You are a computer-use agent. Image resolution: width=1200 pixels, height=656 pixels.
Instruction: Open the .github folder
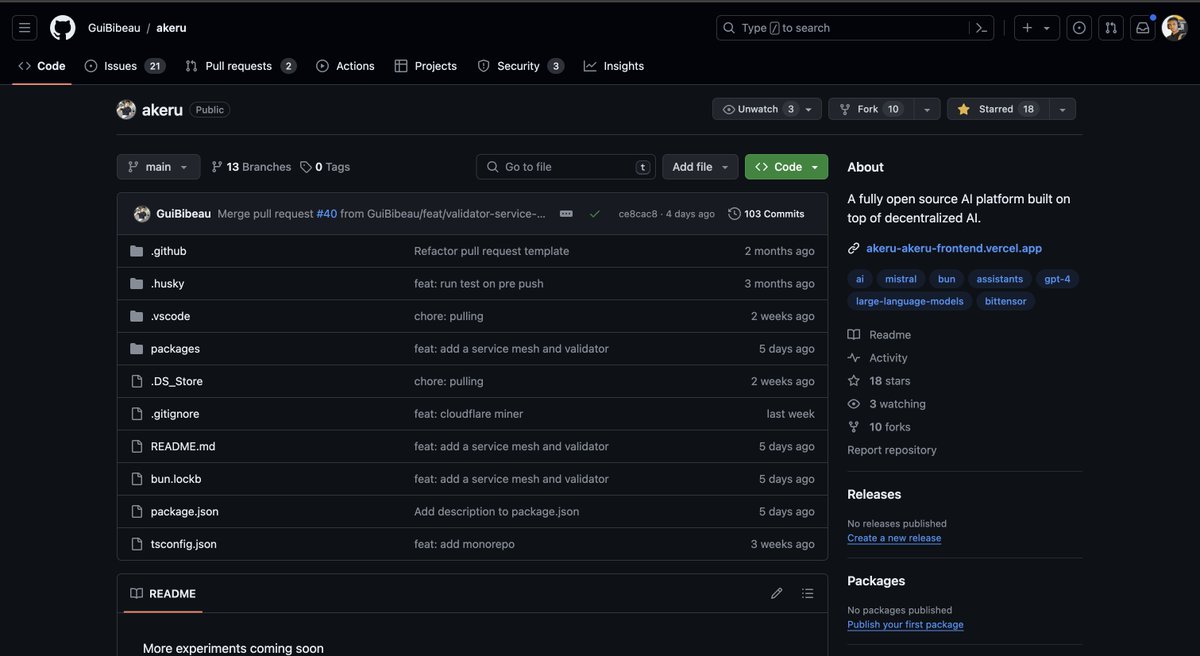click(168, 251)
